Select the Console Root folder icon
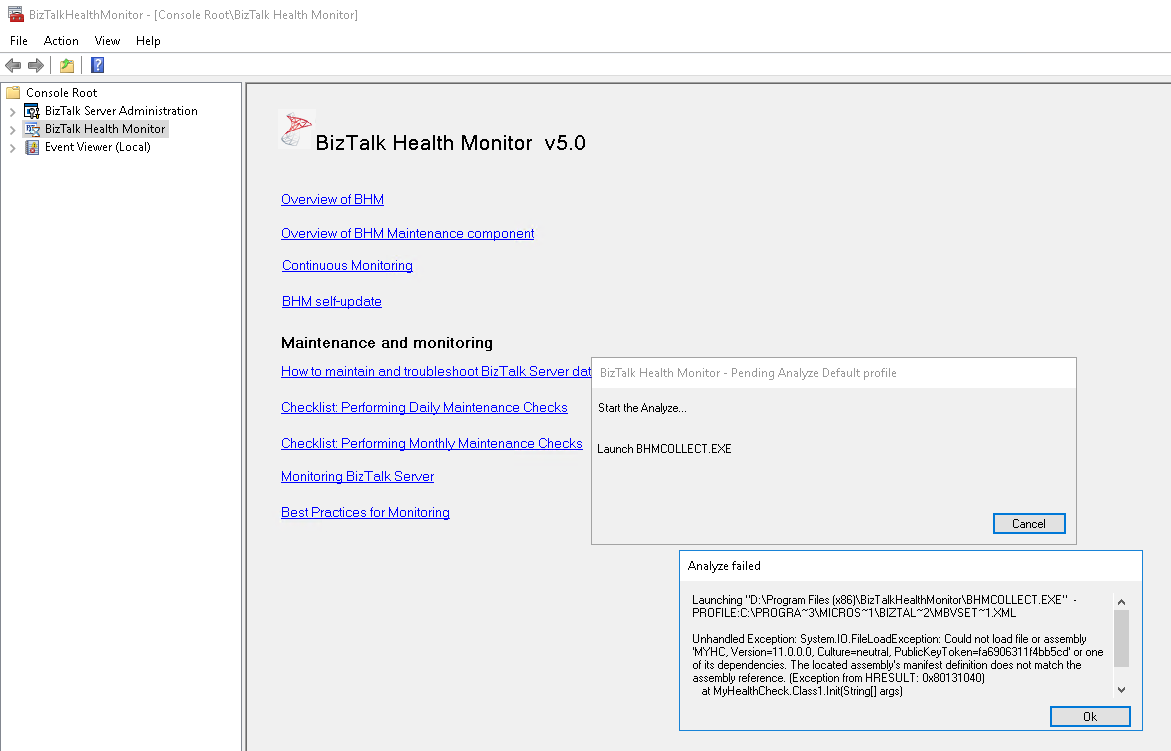This screenshot has width=1171, height=751. click(x=13, y=93)
